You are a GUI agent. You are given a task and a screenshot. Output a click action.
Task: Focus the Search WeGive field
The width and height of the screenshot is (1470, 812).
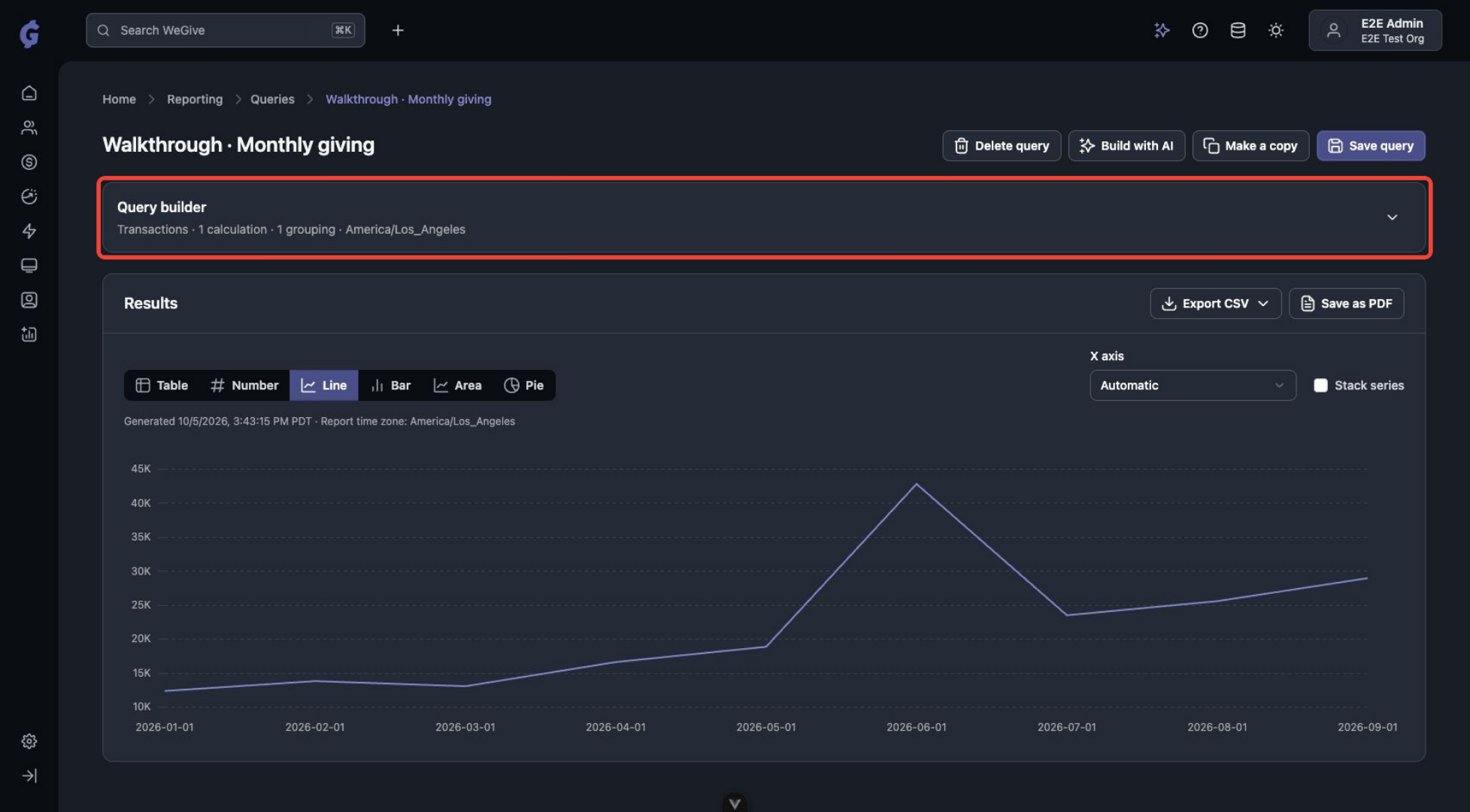(x=226, y=30)
